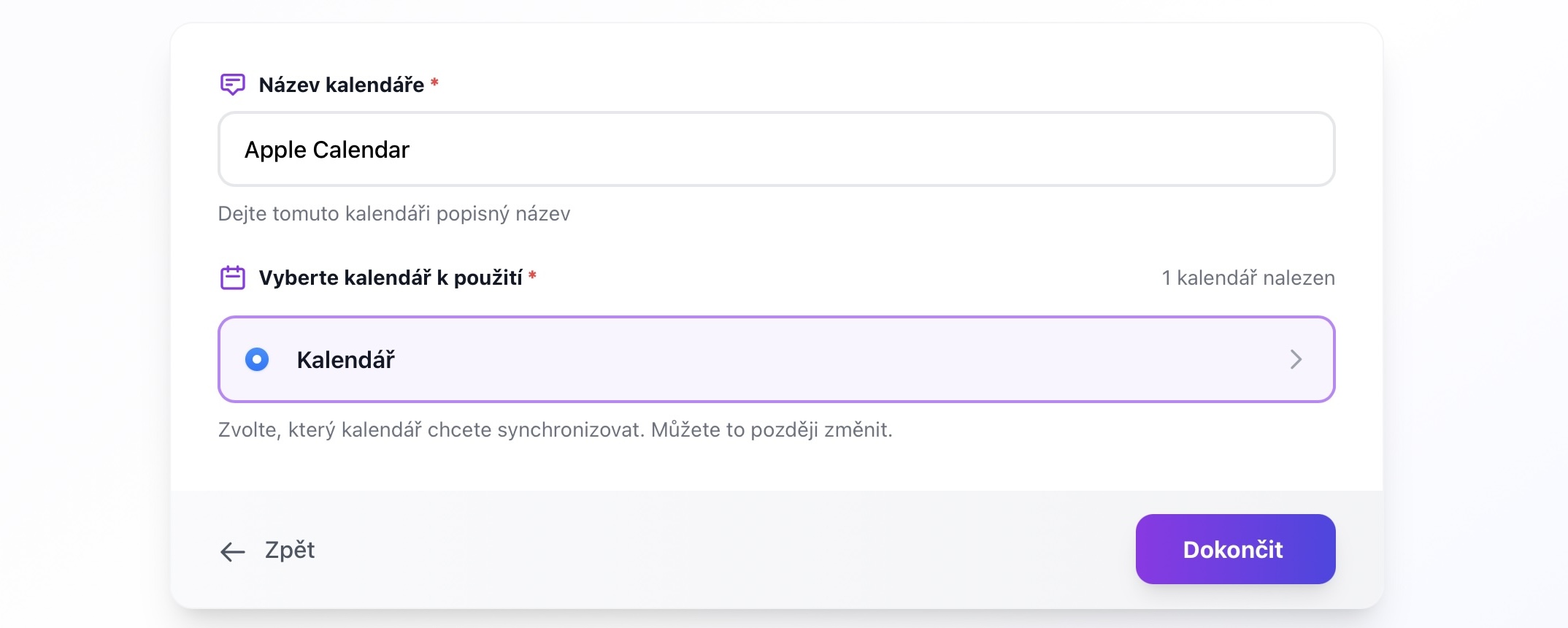Click the calendar icon beside Vyberte kalendář
Image resolution: width=1568 pixels, height=628 pixels.
point(232,278)
